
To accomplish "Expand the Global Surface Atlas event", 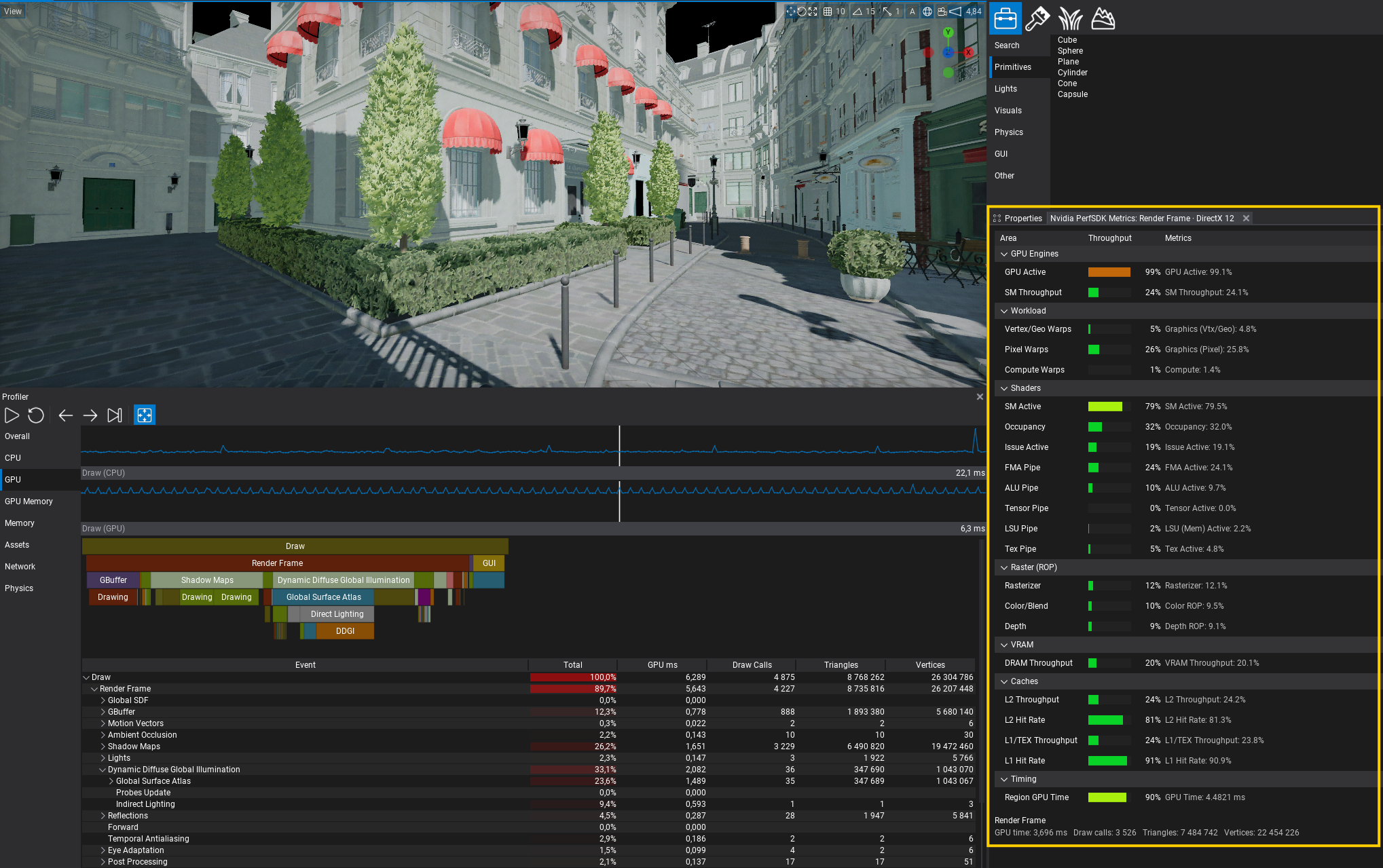I will pos(111,781).
